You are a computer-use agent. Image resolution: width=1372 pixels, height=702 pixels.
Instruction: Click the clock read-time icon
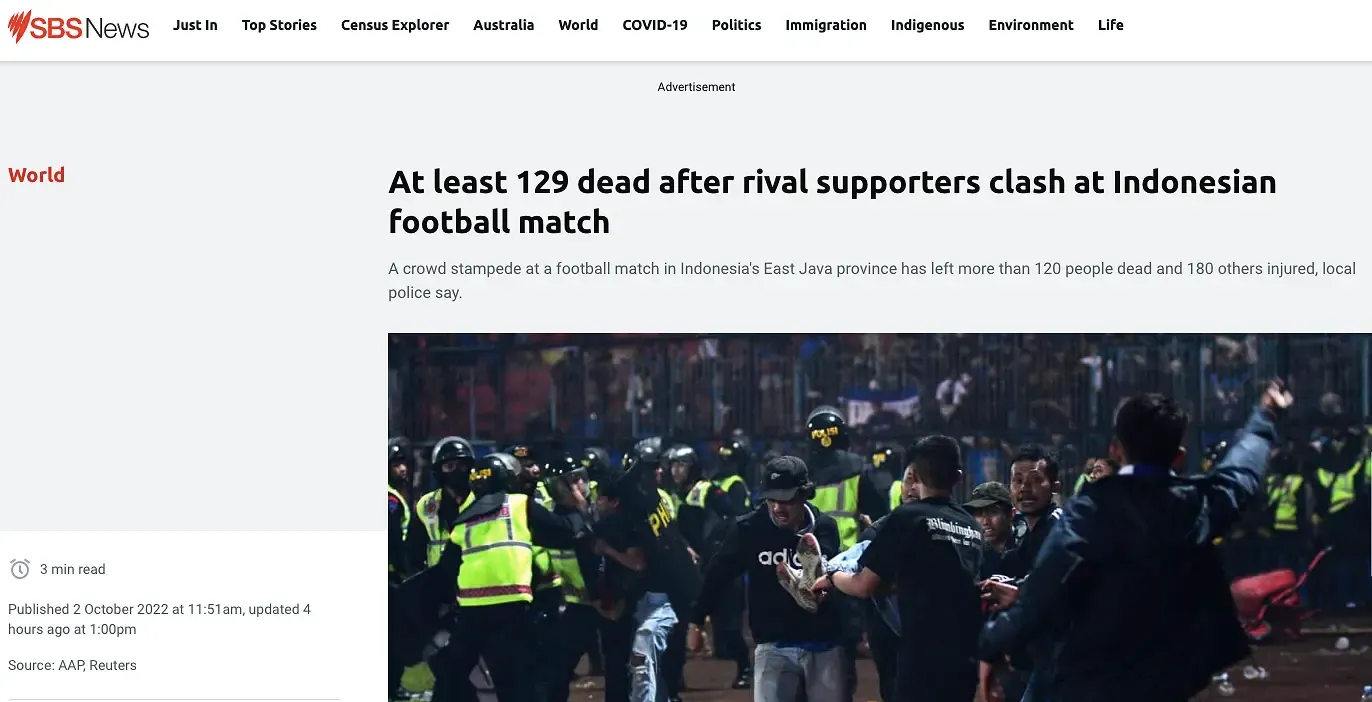coord(20,569)
